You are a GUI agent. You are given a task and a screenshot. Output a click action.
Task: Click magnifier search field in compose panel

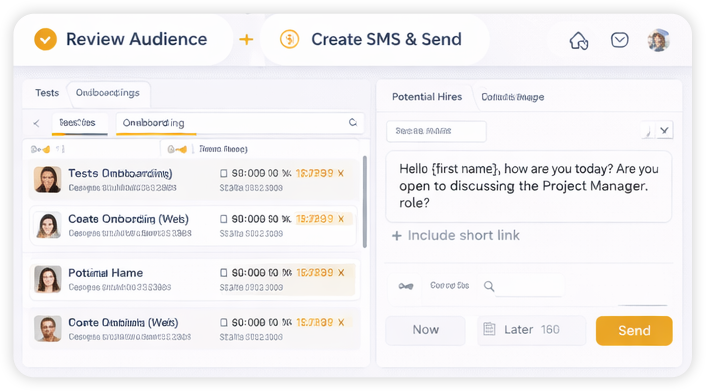[x=521, y=286]
